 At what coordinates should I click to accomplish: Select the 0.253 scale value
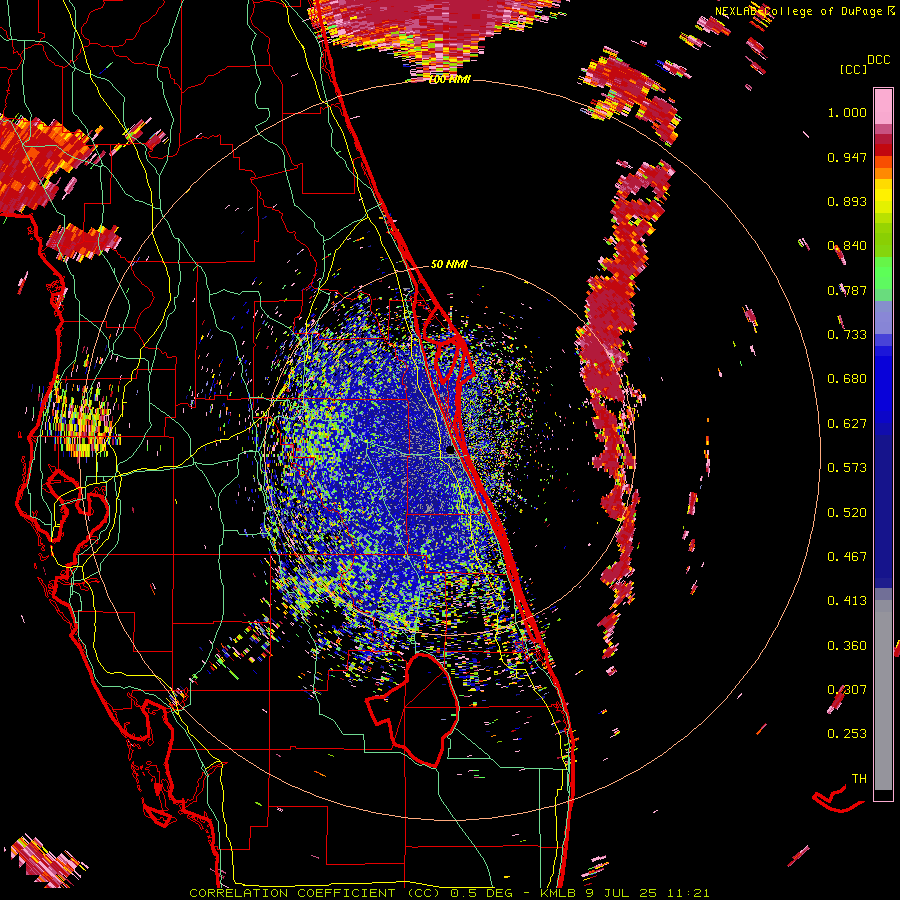point(847,734)
